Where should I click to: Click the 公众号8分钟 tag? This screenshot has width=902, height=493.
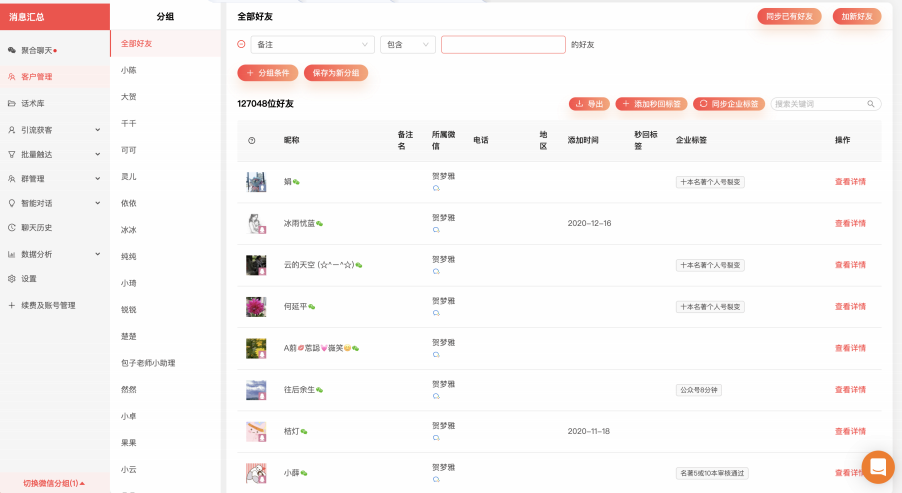698,390
